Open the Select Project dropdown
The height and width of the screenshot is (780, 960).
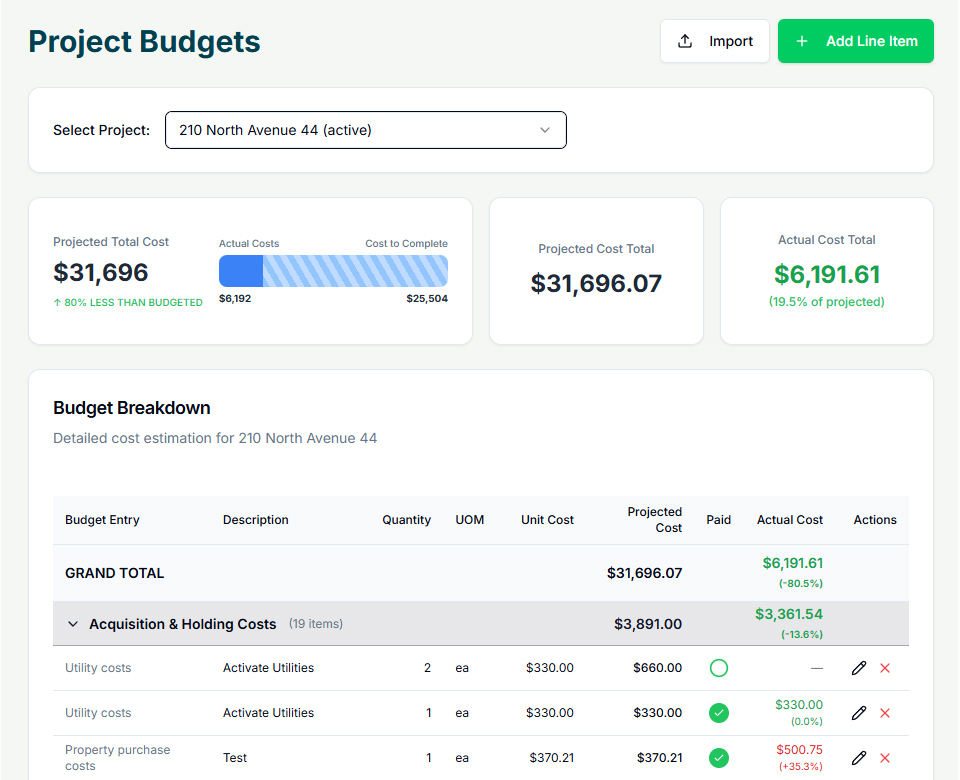[365, 130]
